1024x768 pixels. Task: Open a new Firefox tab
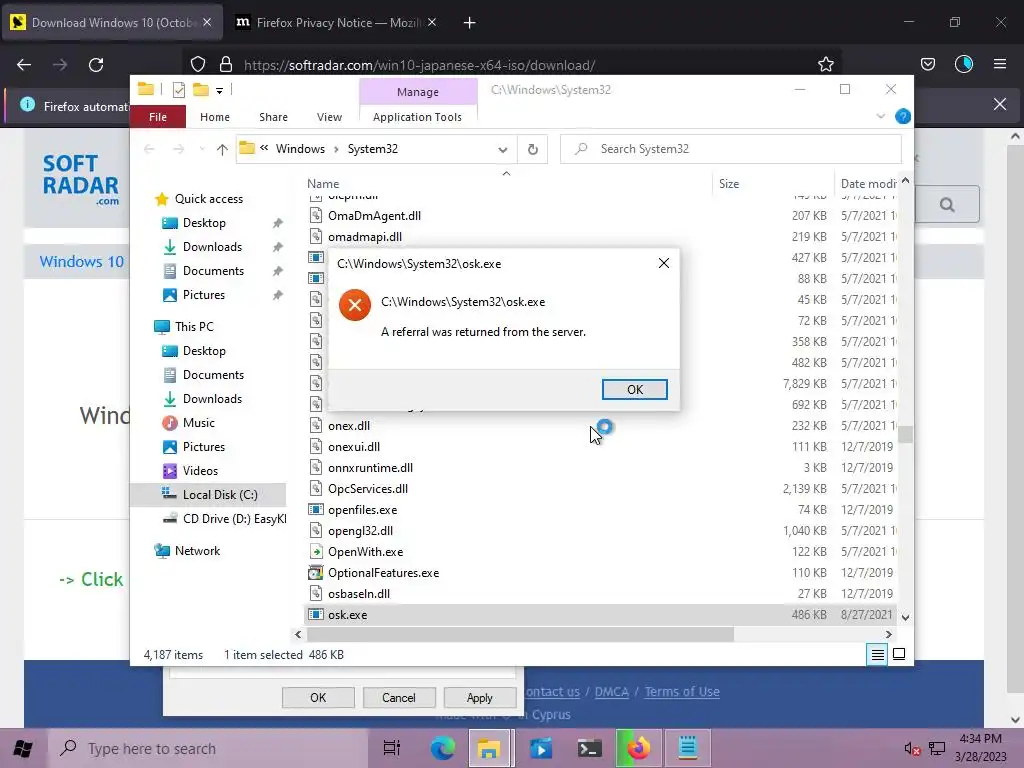[469, 23]
